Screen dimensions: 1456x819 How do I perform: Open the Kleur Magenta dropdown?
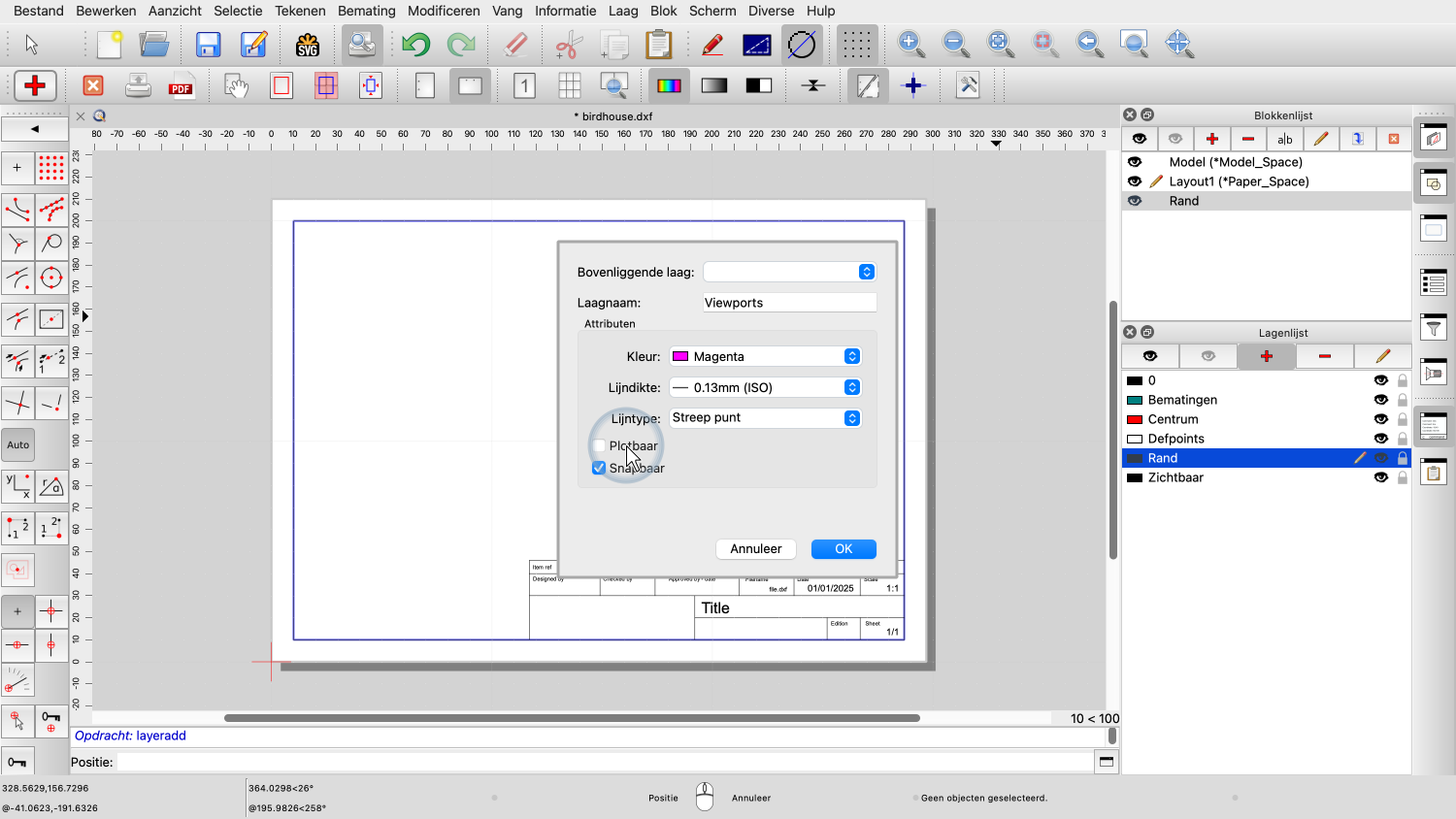pyautogui.click(x=765, y=356)
